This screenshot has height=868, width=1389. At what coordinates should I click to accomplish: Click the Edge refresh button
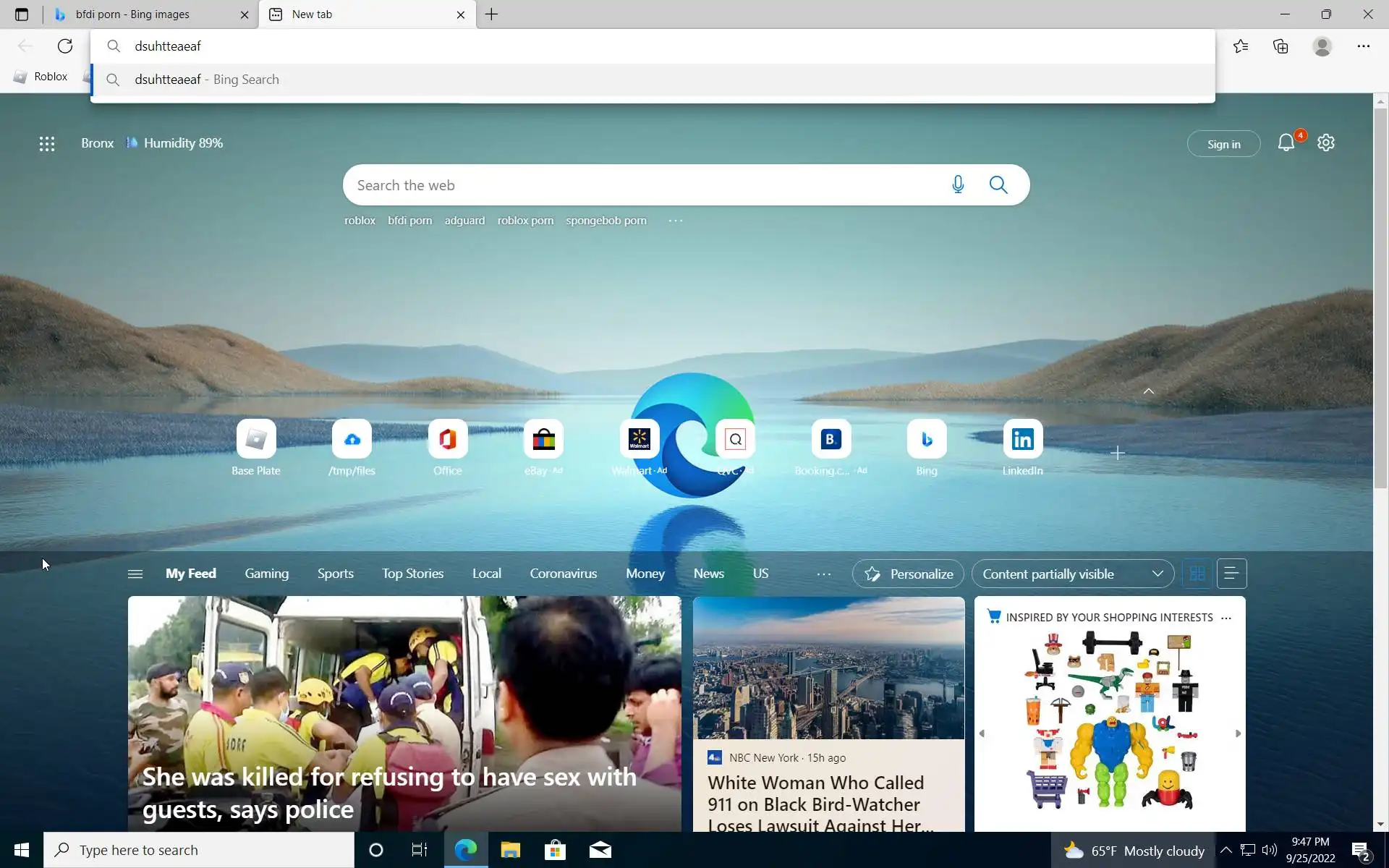point(65,46)
